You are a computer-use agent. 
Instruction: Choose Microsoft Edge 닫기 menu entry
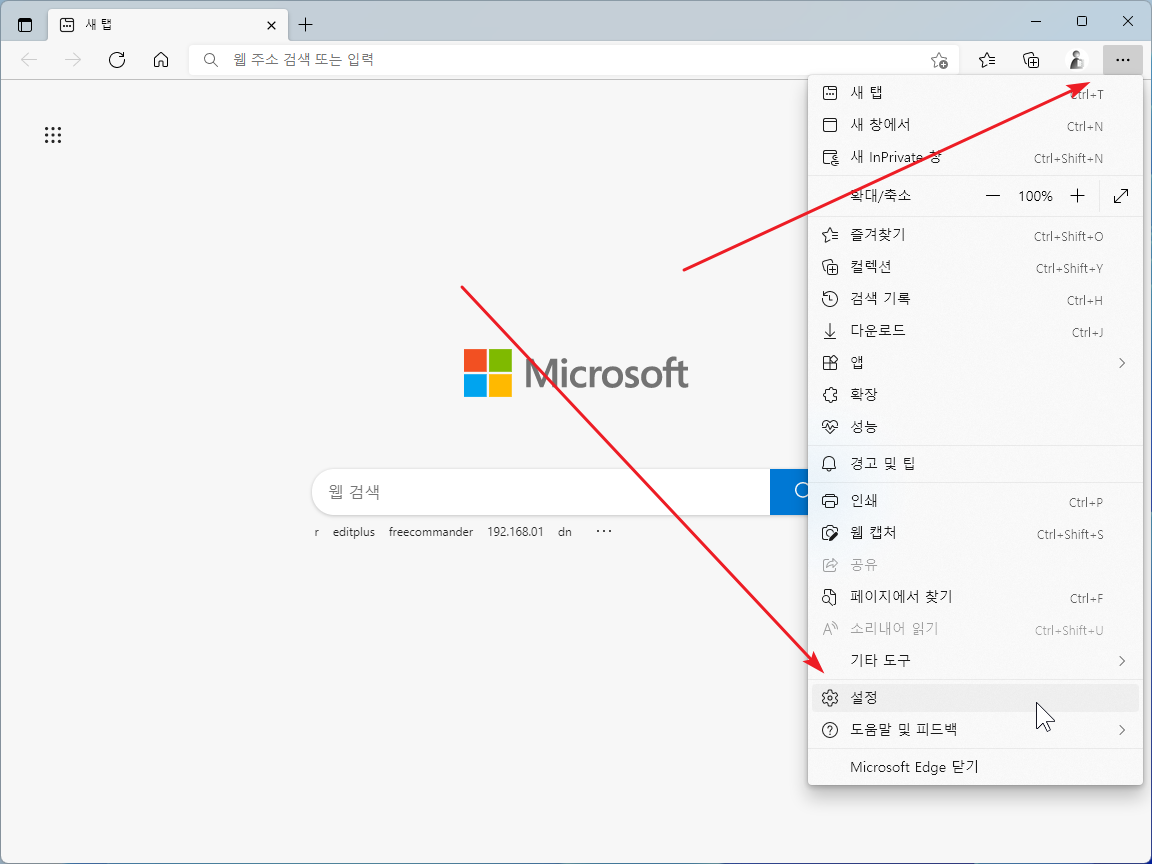(x=975, y=767)
